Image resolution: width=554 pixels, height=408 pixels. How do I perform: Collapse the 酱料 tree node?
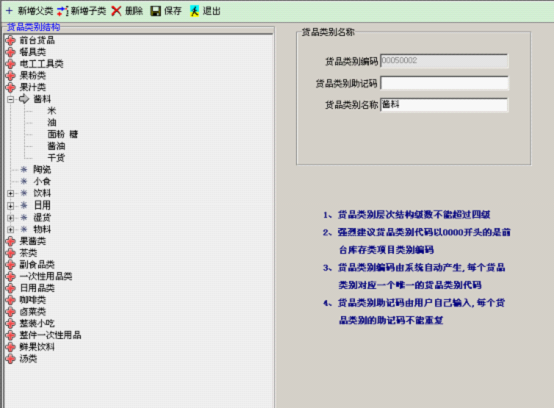pyautogui.click(x=11, y=99)
